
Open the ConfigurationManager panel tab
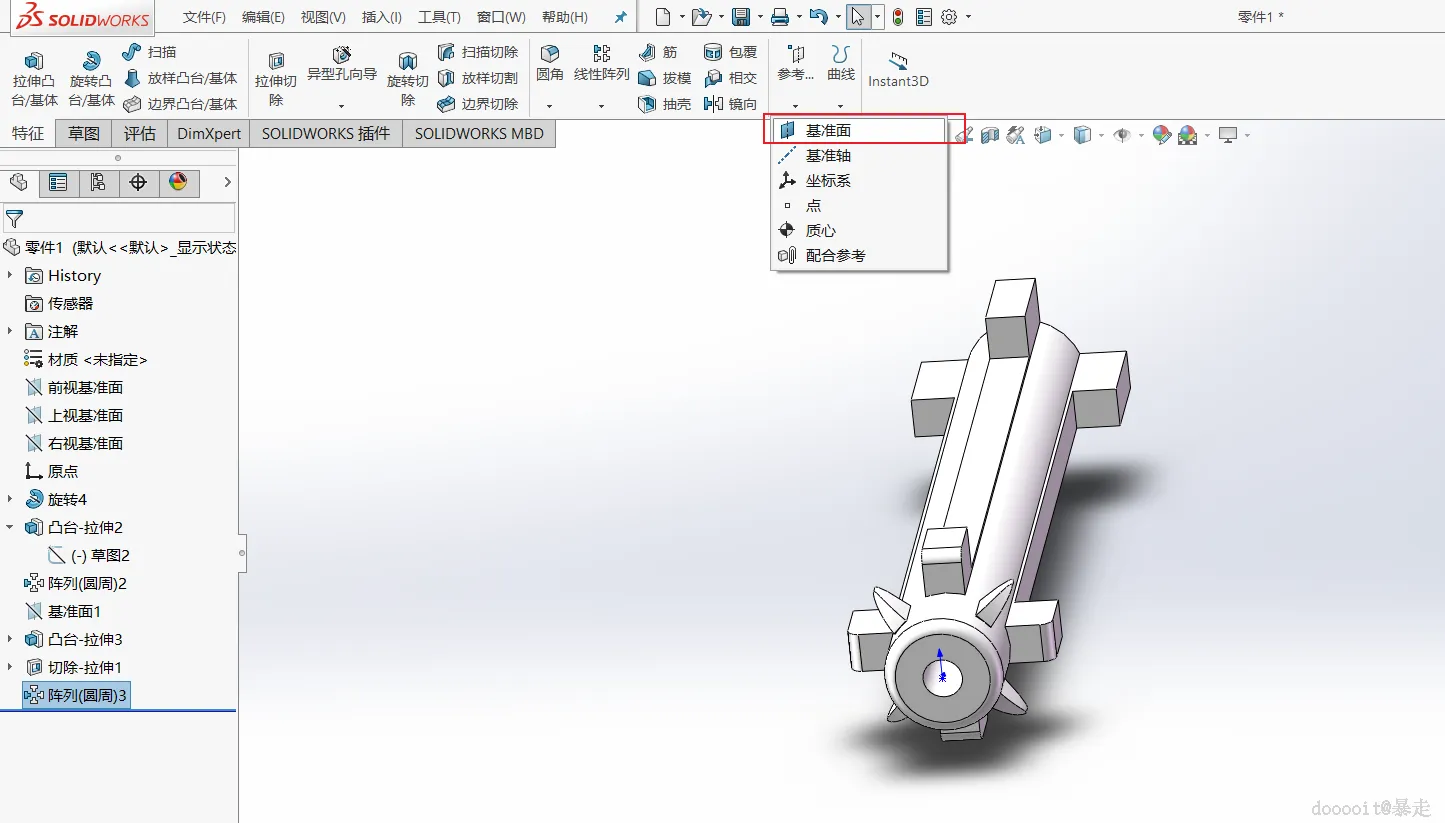(x=98, y=182)
